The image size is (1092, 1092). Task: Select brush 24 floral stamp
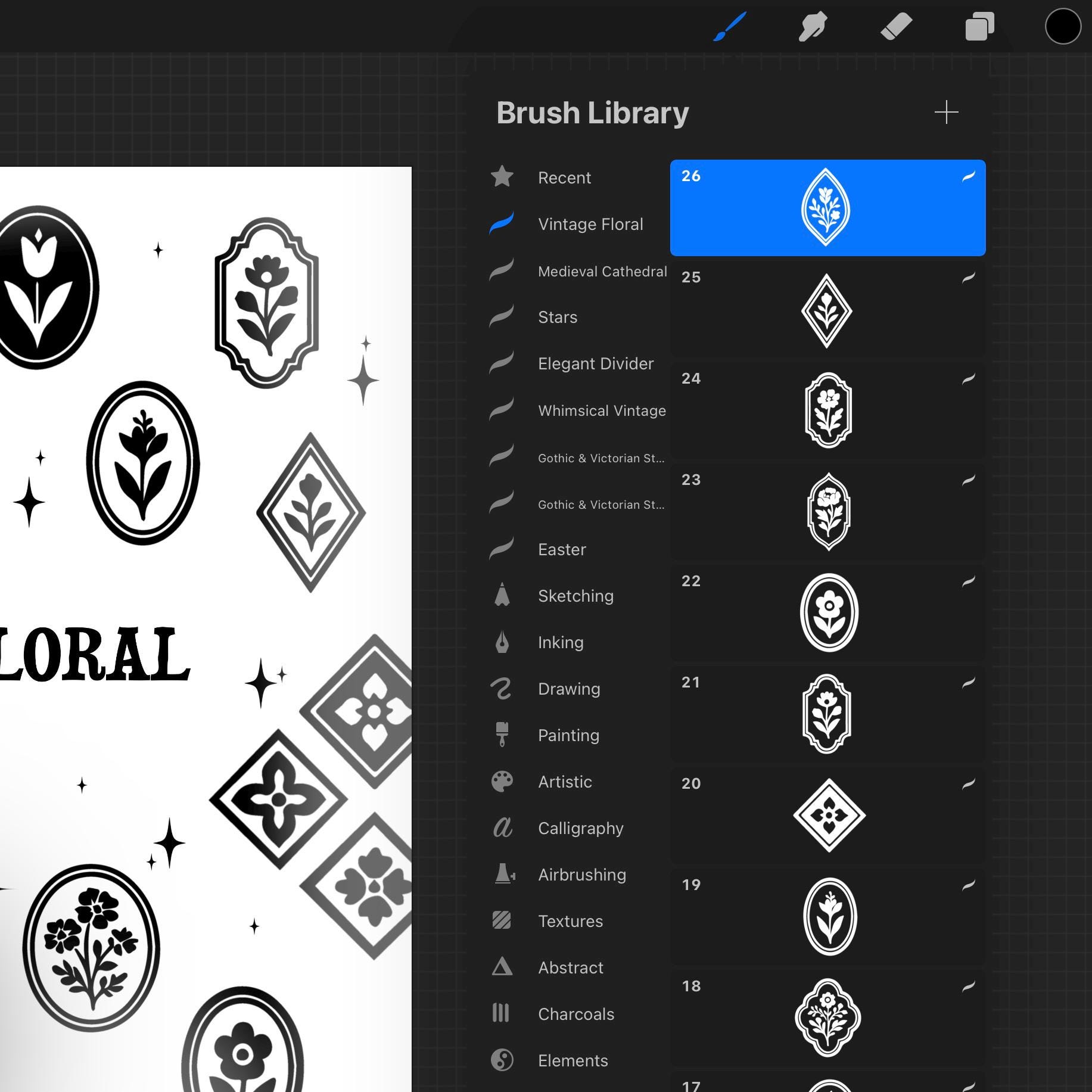pyautogui.click(x=827, y=410)
